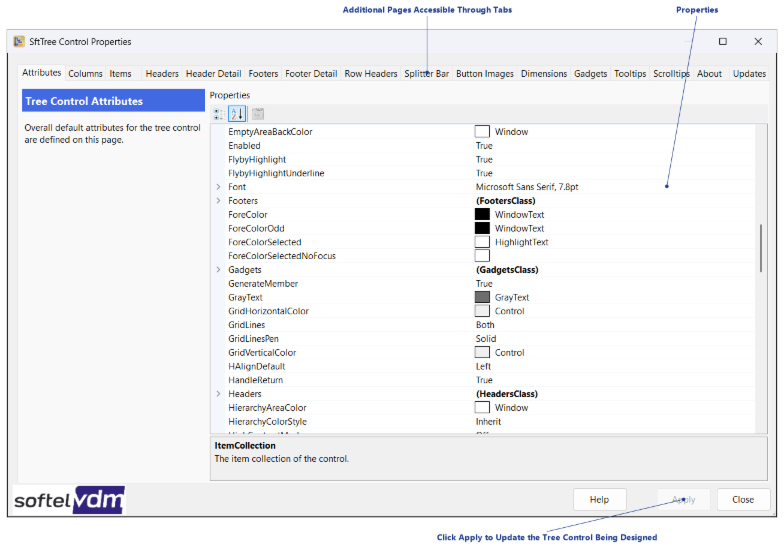Click the HAlignDefault value Left
This screenshot has width=784, height=547.
tap(483, 366)
